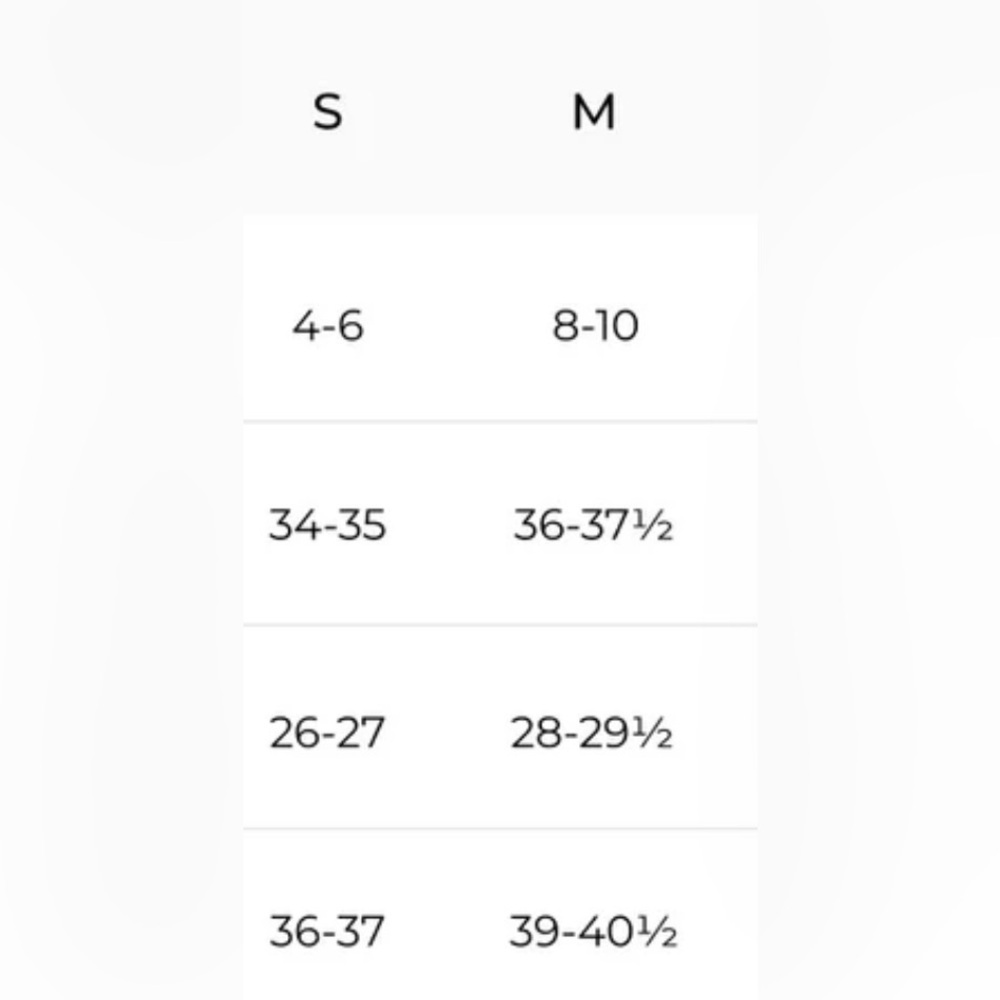The height and width of the screenshot is (1000, 1000).
Task: Click the 26-27 measurement cell
Action: tap(327, 733)
